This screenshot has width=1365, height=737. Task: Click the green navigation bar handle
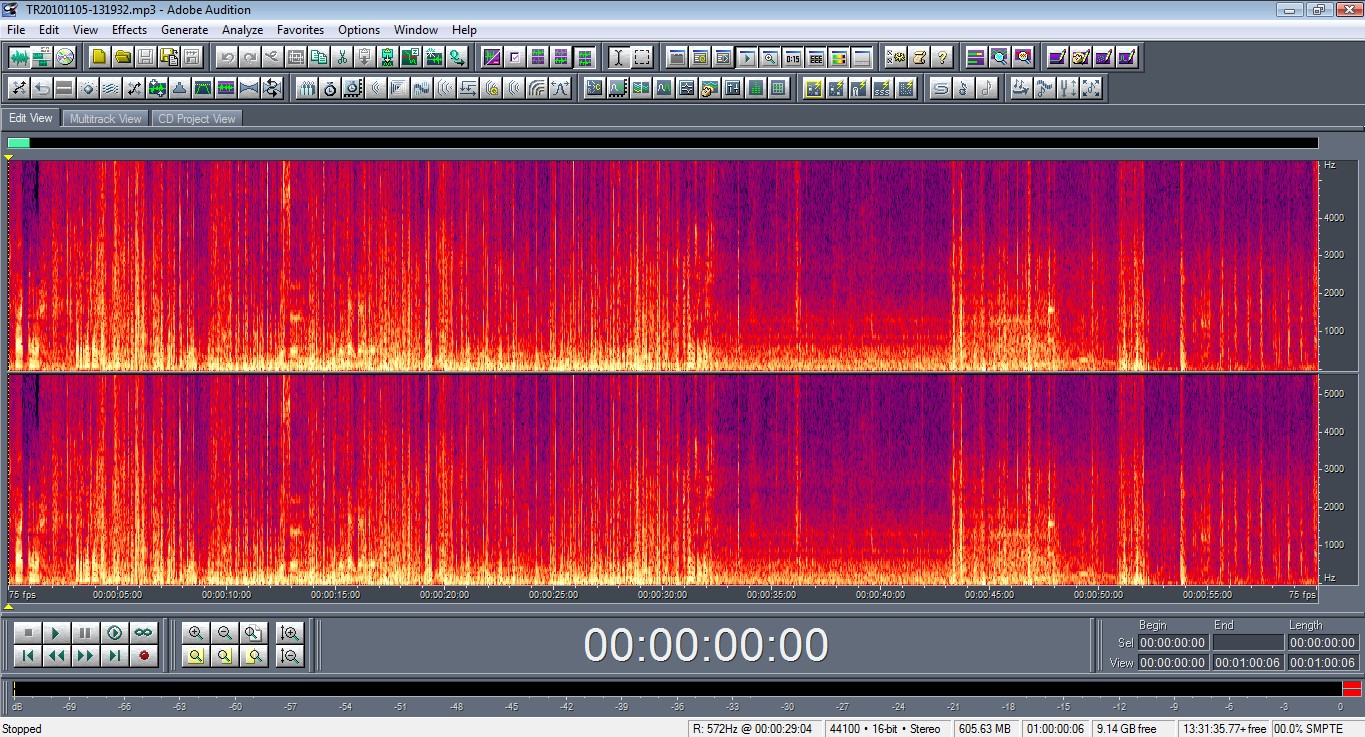[19, 143]
